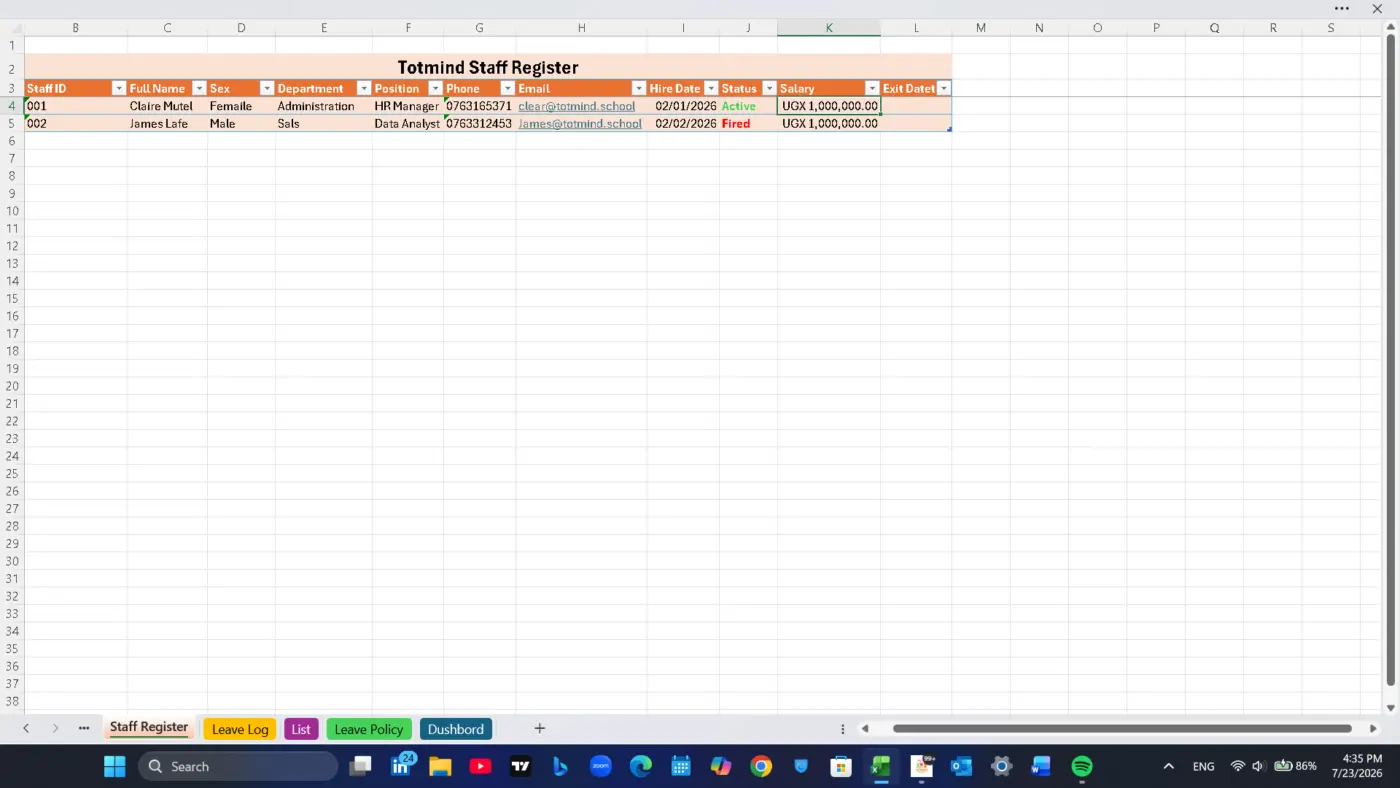Image resolution: width=1400 pixels, height=788 pixels.
Task: Open the Full Name filter dropdown
Action: coord(199,88)
